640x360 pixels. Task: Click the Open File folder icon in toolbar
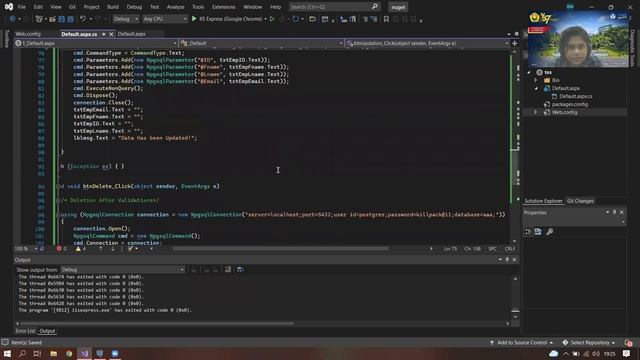pos(52,19)
